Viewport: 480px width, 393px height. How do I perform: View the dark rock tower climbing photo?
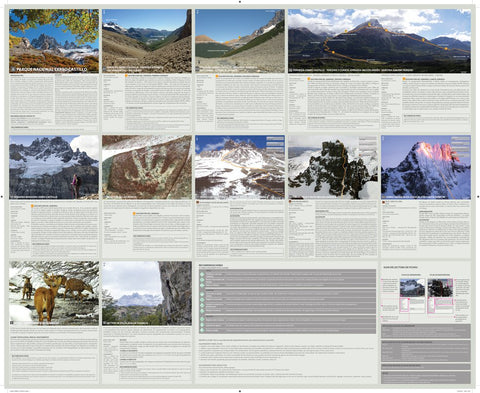tap(333, 167)
